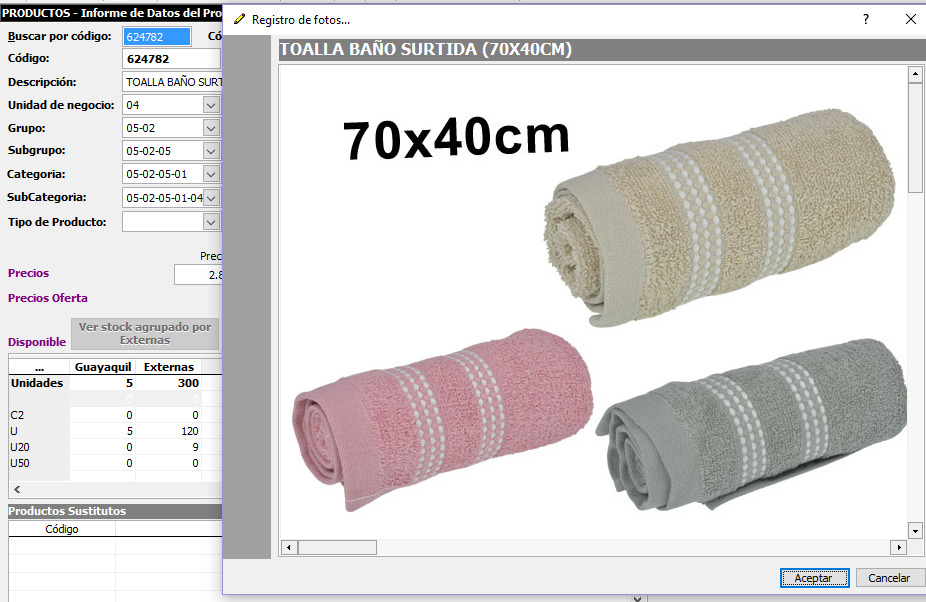Expand the Categoria dropdown
This screenshot has width=926, height=602.
click(210, 174)
